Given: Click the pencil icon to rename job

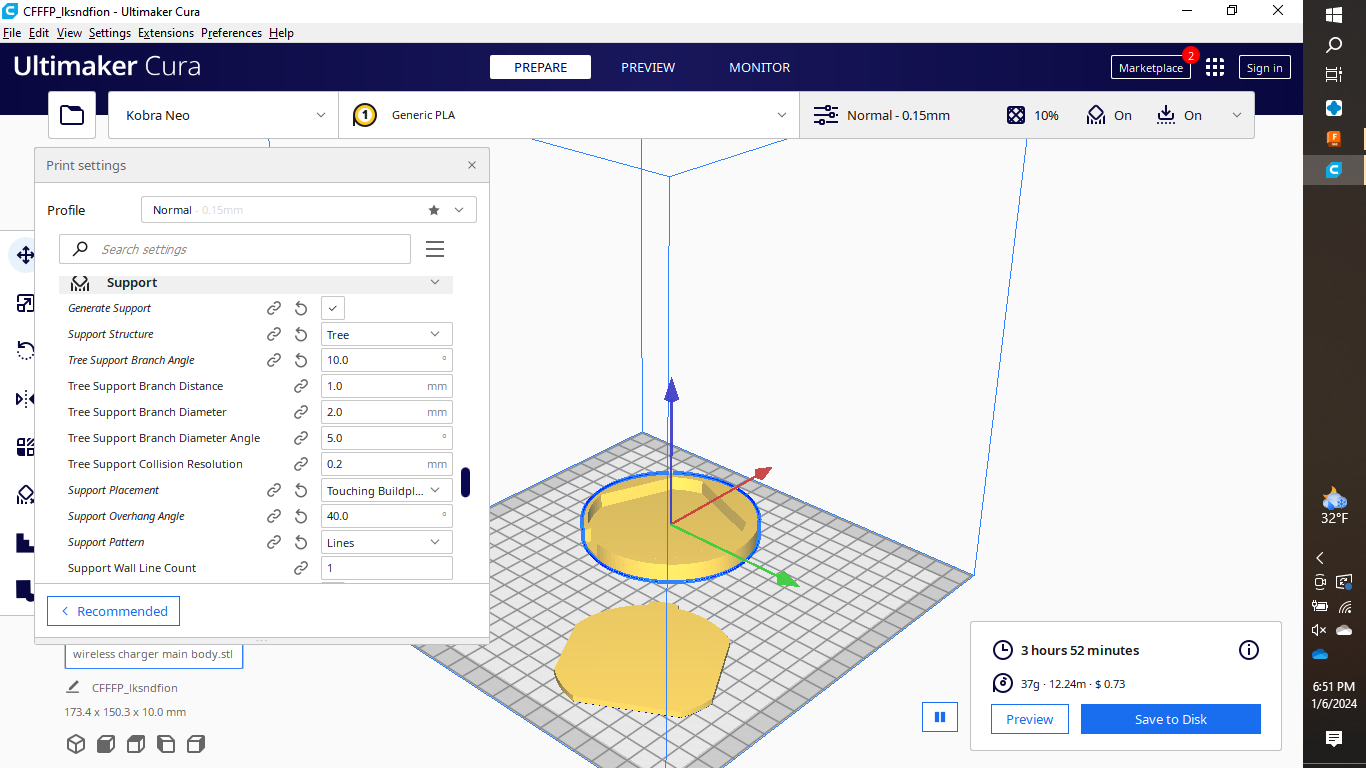Looking at the screenshot, I should coord(73,687).
